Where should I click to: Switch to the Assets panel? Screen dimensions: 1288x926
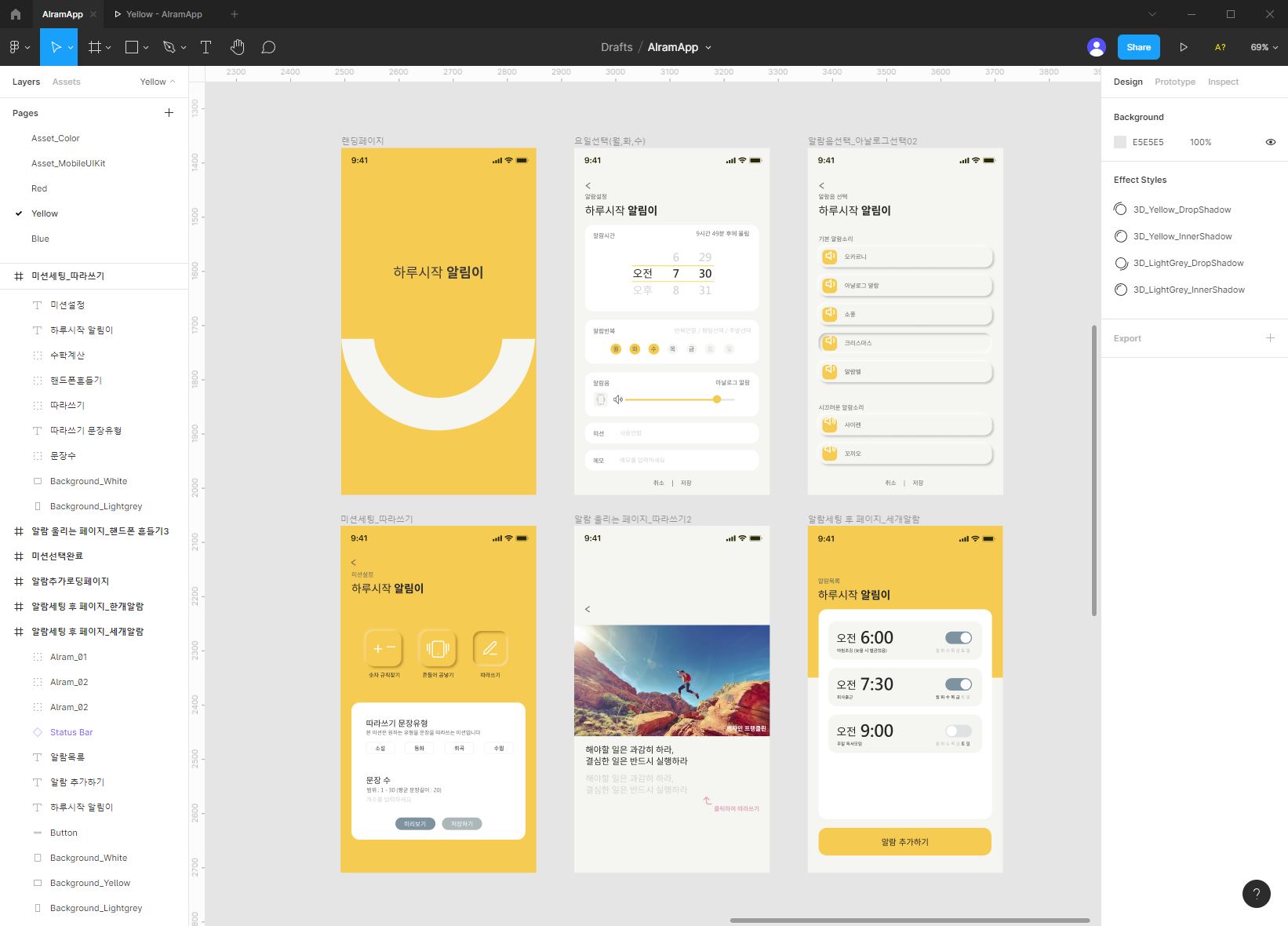click(x=67, y=82)
